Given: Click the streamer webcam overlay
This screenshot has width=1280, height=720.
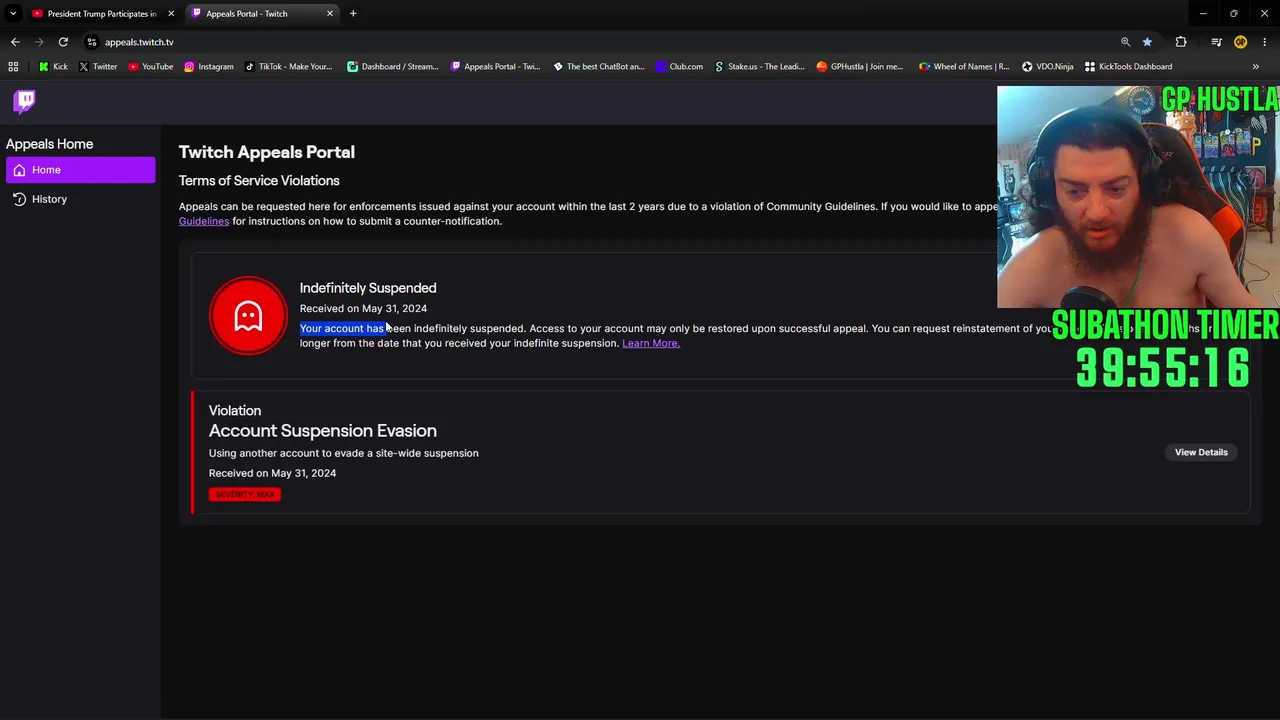Looking at the screenshot, I should [x=1138, y=197].
